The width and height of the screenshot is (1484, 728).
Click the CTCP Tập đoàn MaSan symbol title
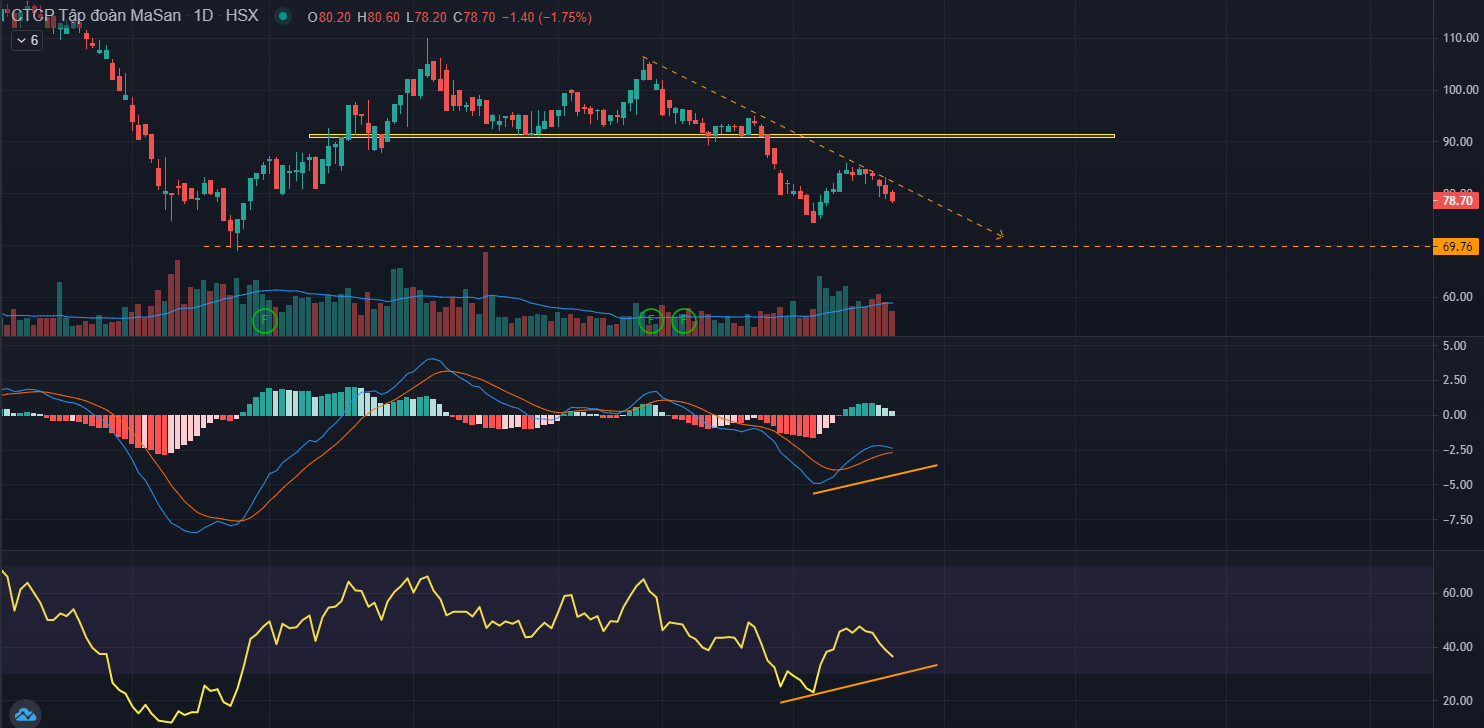[x=96, y=16]
